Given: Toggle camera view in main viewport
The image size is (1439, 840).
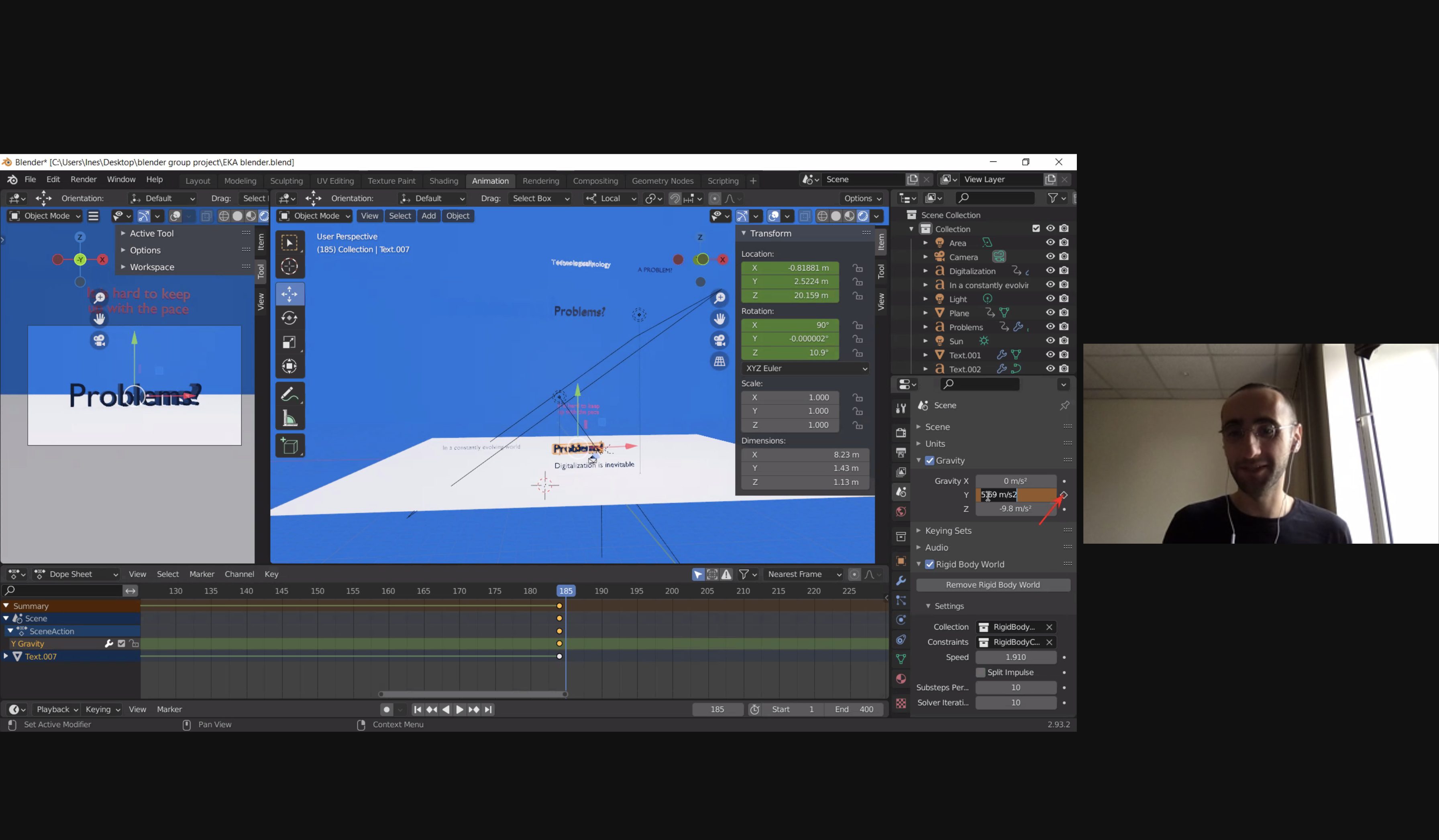Looking at the screenshot, I should click(719, 341).
